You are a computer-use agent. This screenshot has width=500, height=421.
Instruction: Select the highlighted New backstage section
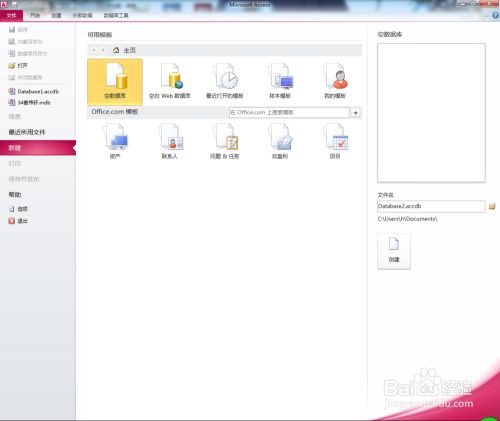38,148
